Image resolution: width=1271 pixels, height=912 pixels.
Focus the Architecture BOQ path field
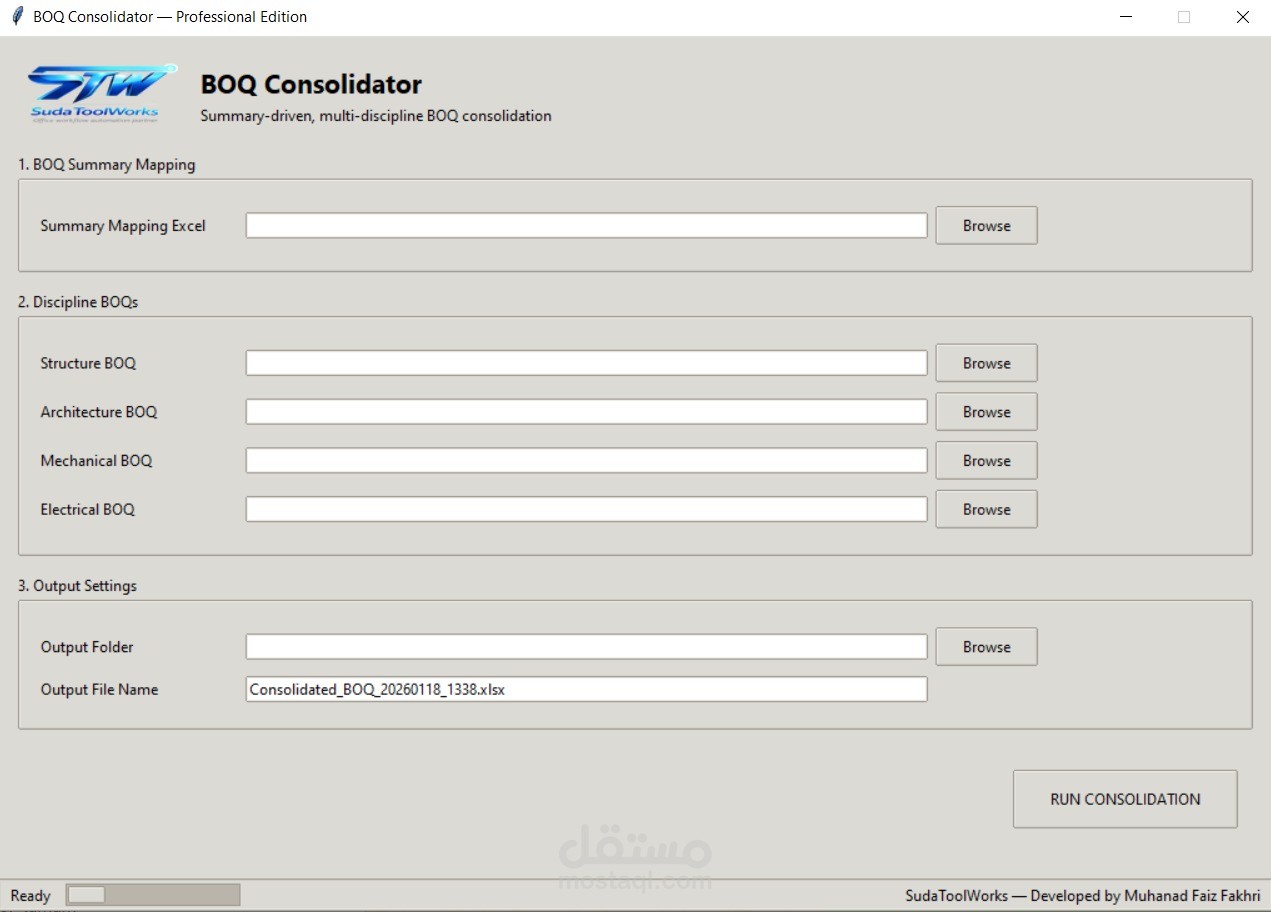[586, 412]
